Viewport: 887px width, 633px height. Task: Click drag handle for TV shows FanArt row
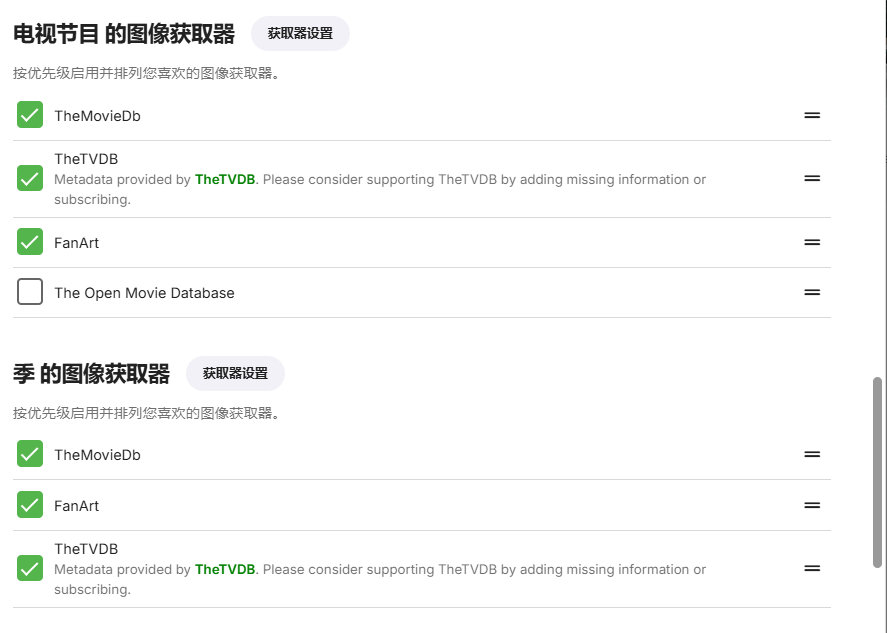(812, 242)
